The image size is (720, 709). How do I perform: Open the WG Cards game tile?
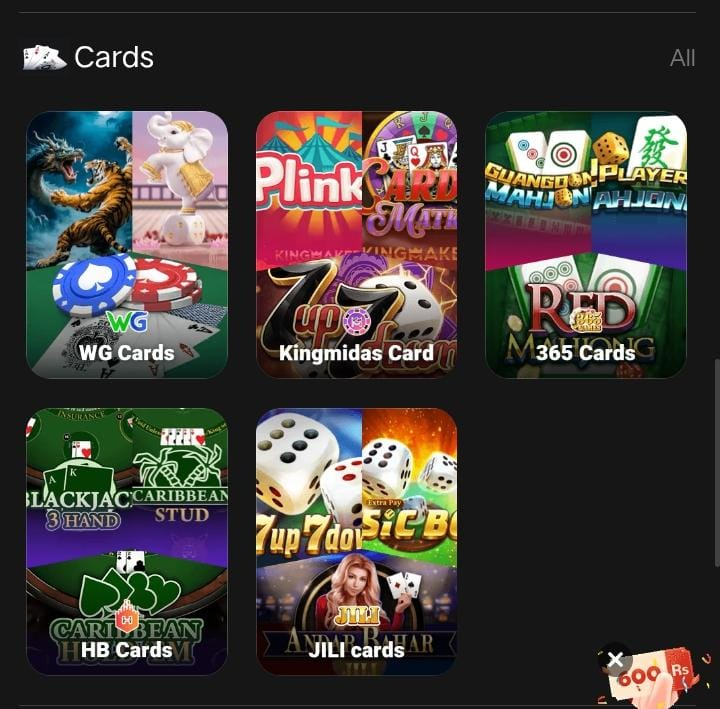point(127,245)
